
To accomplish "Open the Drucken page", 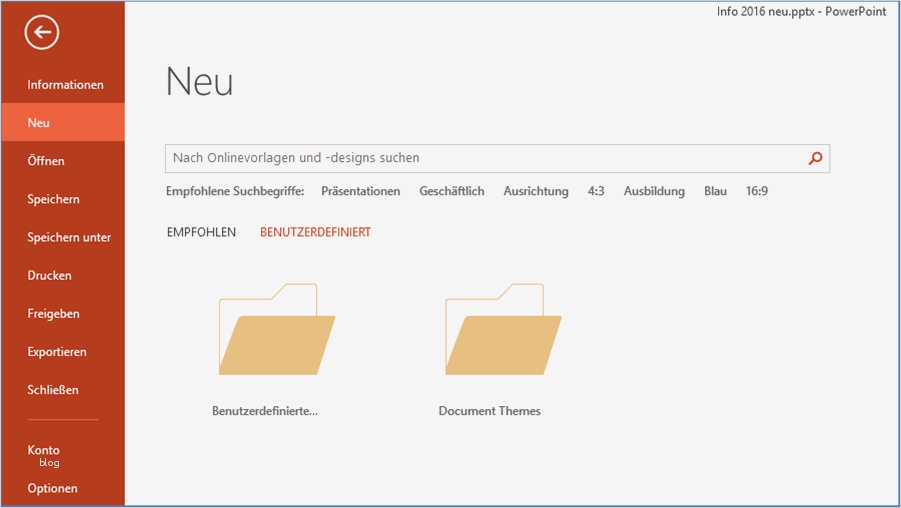I will (x=63, y=275).
